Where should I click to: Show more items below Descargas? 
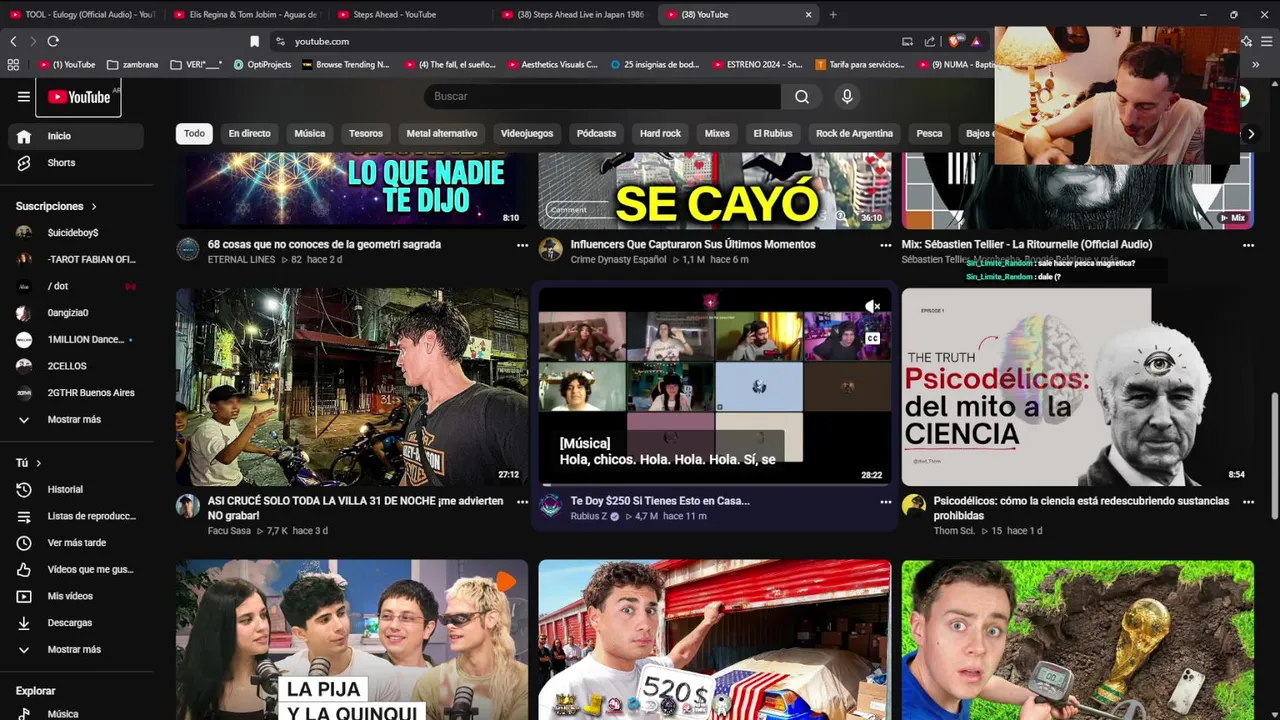pyautogui.click(x=72, y=649)
